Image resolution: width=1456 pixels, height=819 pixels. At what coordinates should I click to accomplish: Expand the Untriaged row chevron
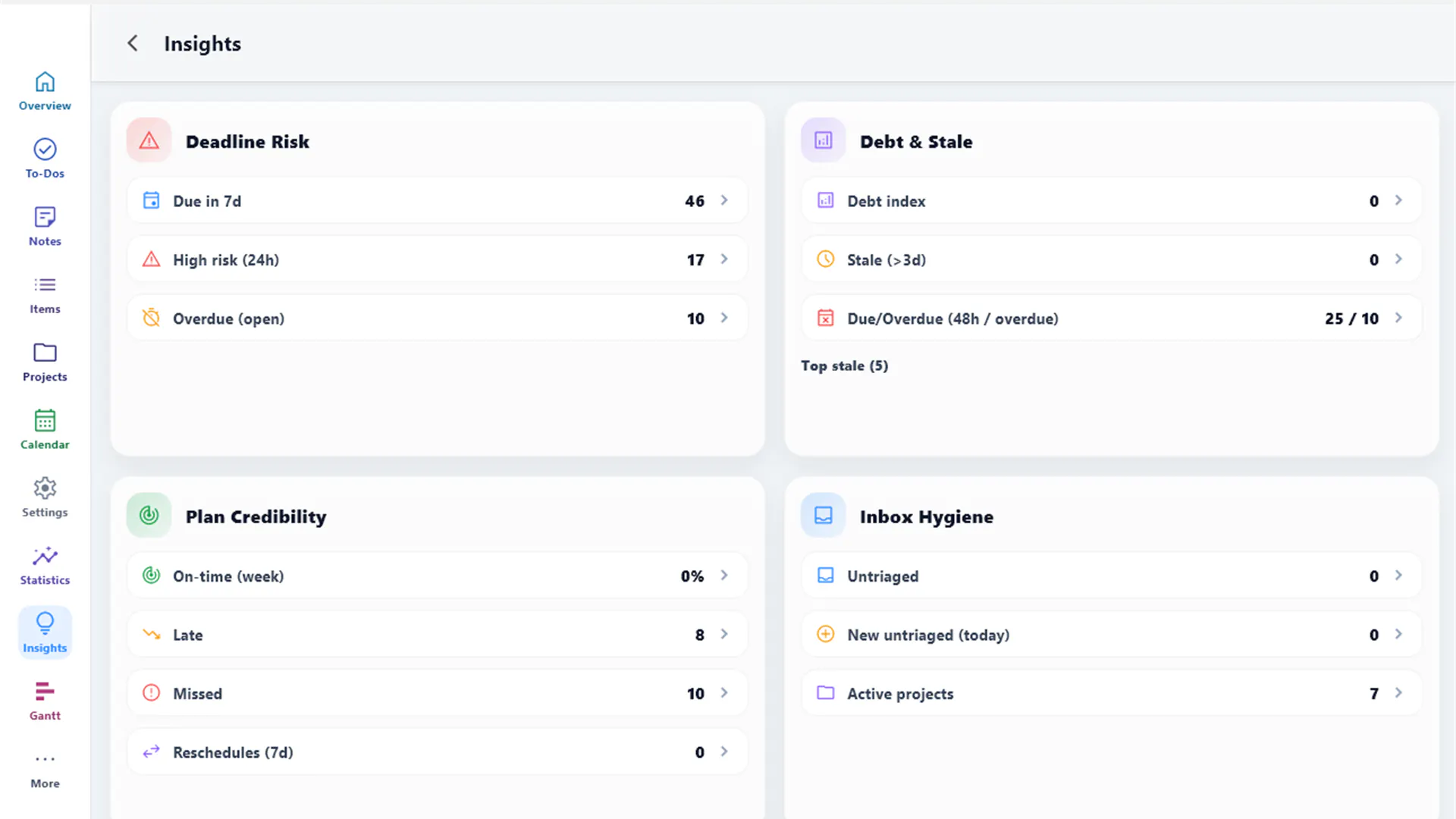click(1398, 575)
